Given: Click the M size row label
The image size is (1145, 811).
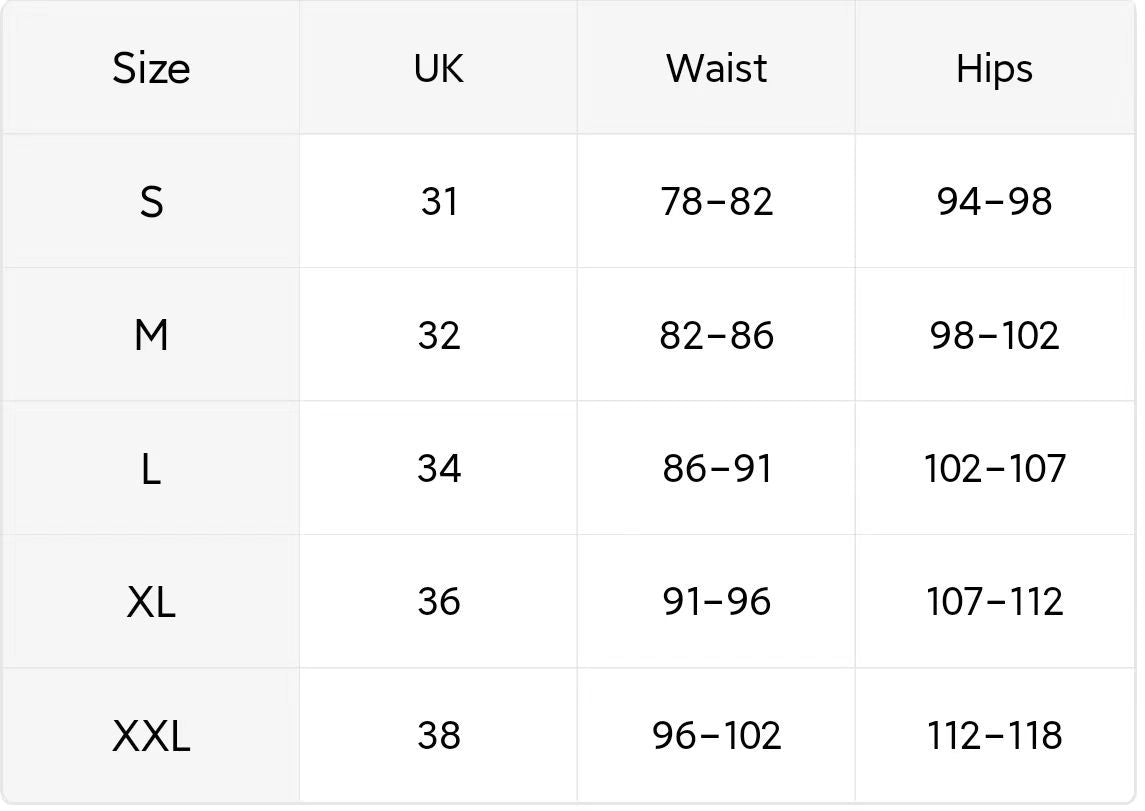Looking at the screenshot, I should (151, 336).
